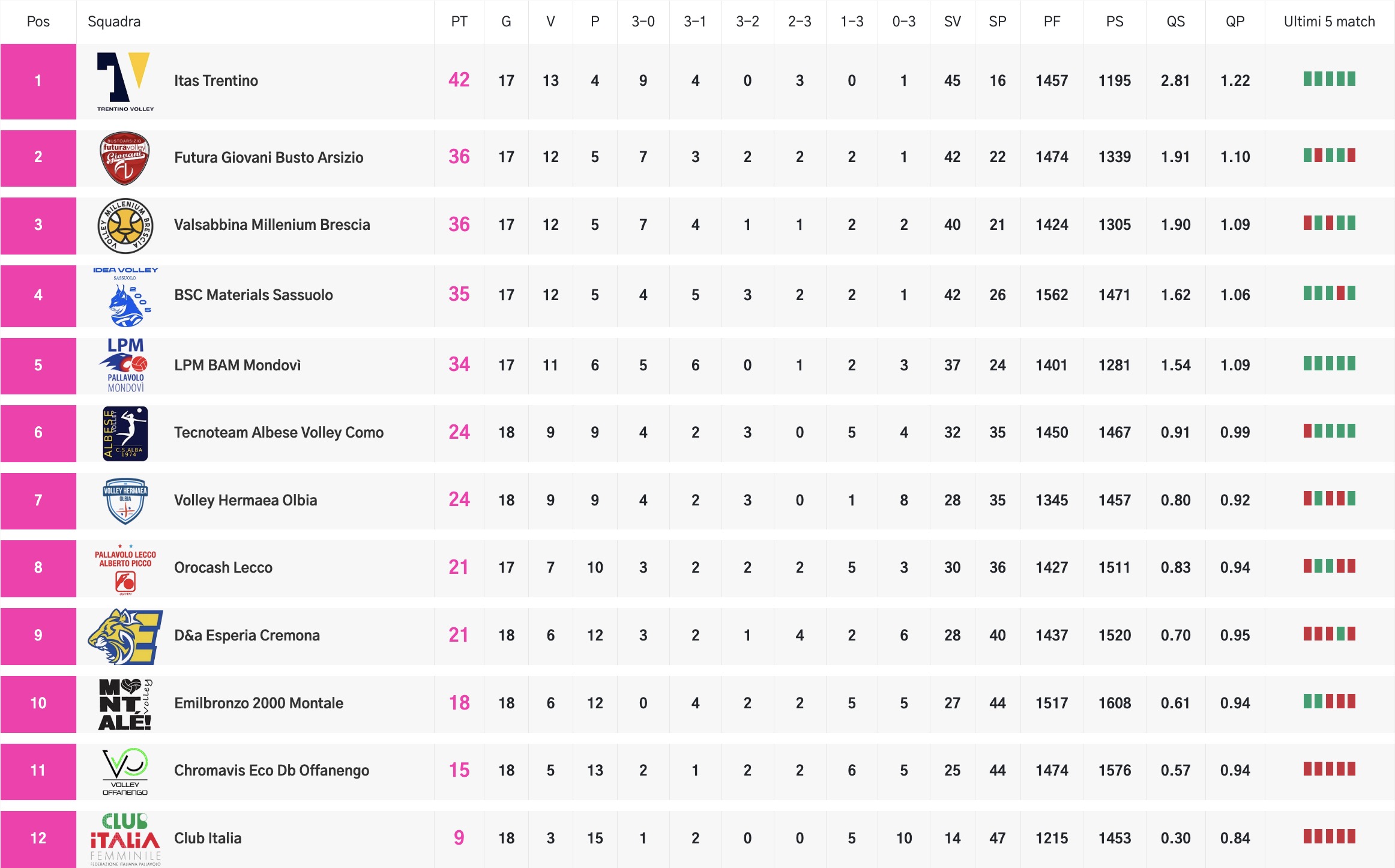Select the Valsabbina Millenium Brescia crest

coord(125,226)
